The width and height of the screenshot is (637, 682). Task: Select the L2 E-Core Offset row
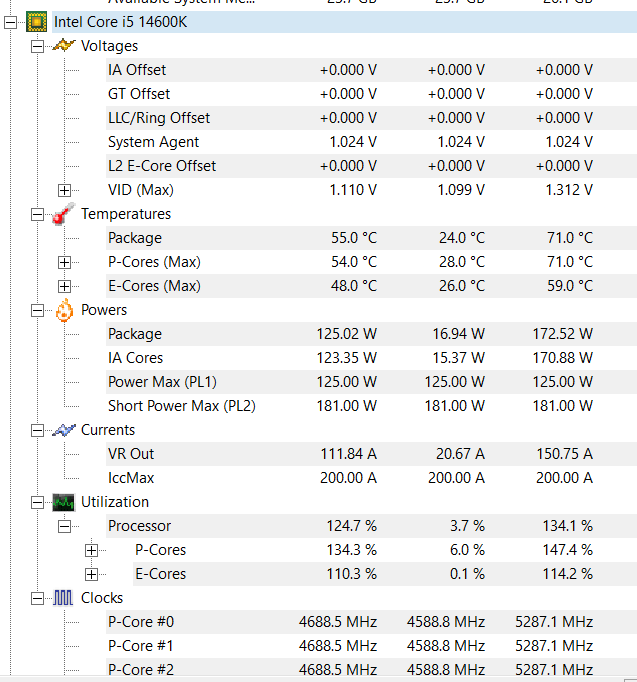point(371,166)
